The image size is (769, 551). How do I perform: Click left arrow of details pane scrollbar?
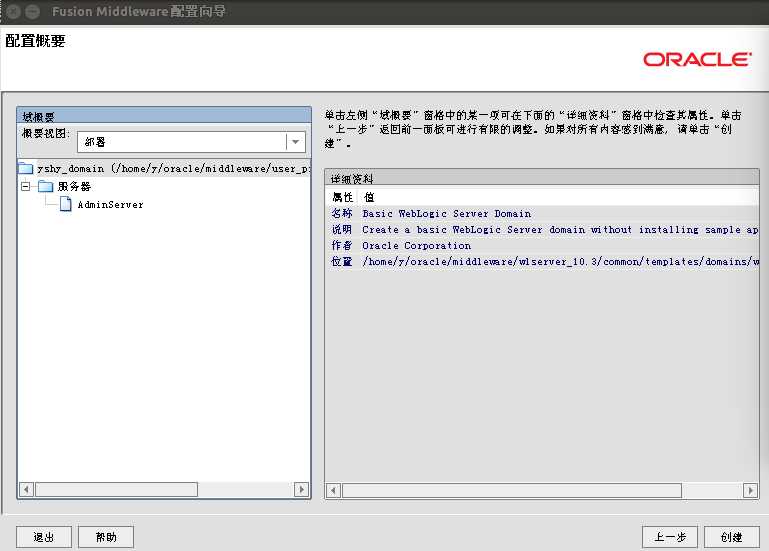tap(333, 490)
